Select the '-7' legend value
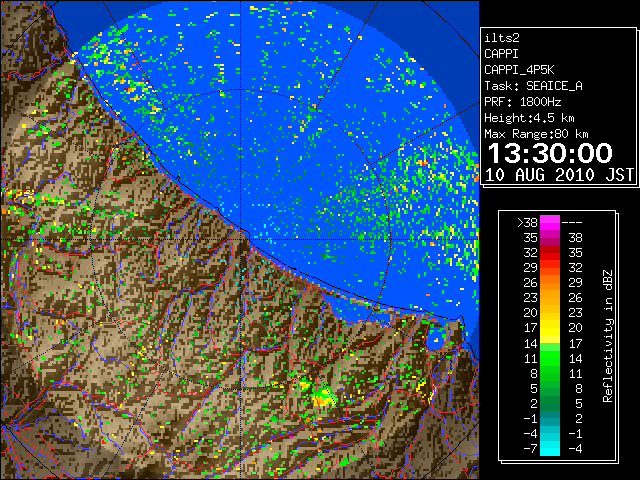This screenshot has width=640, height=480. [x=530, y=448]
